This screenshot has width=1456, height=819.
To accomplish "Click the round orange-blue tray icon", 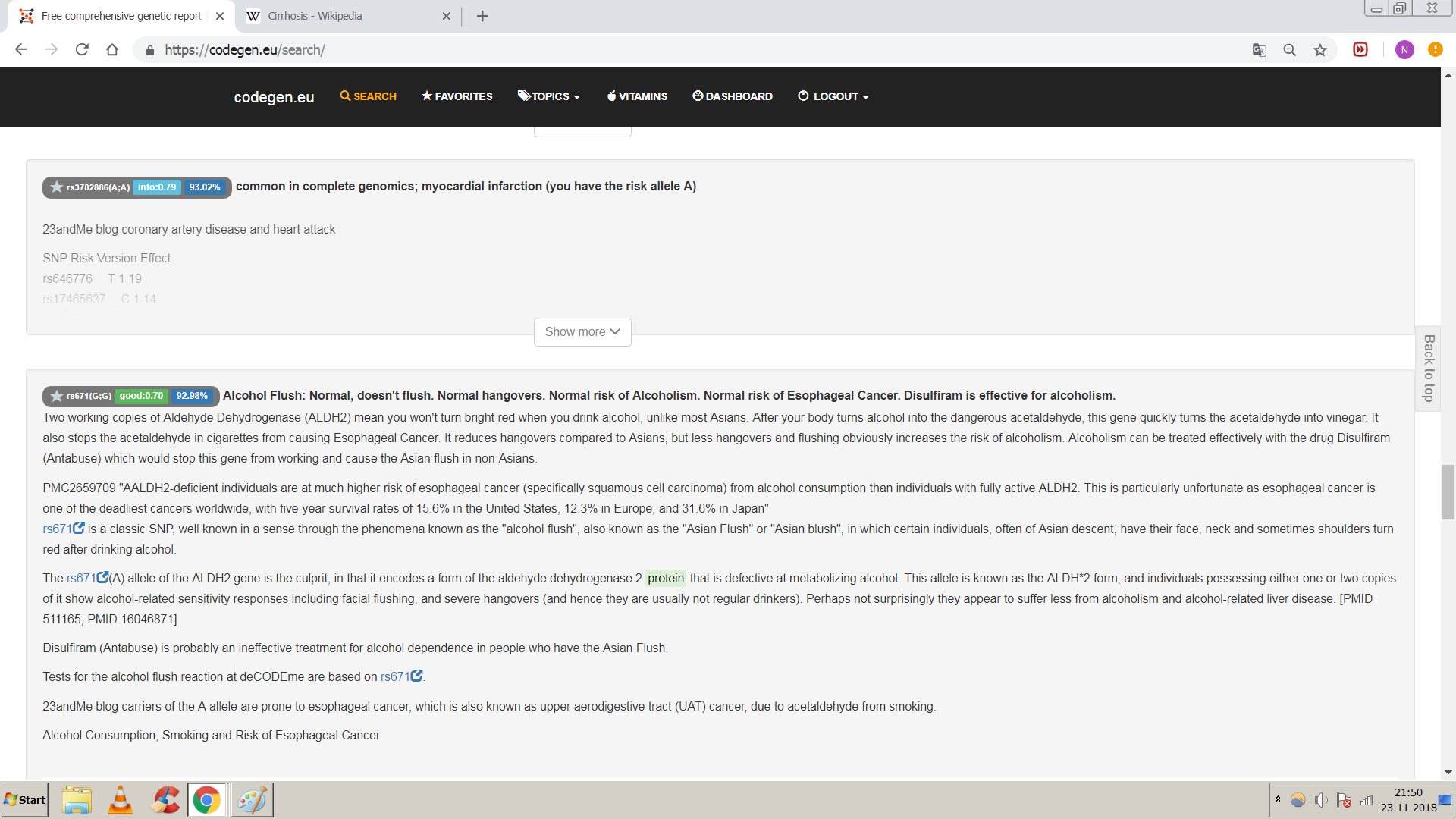I will point(1298,800).
